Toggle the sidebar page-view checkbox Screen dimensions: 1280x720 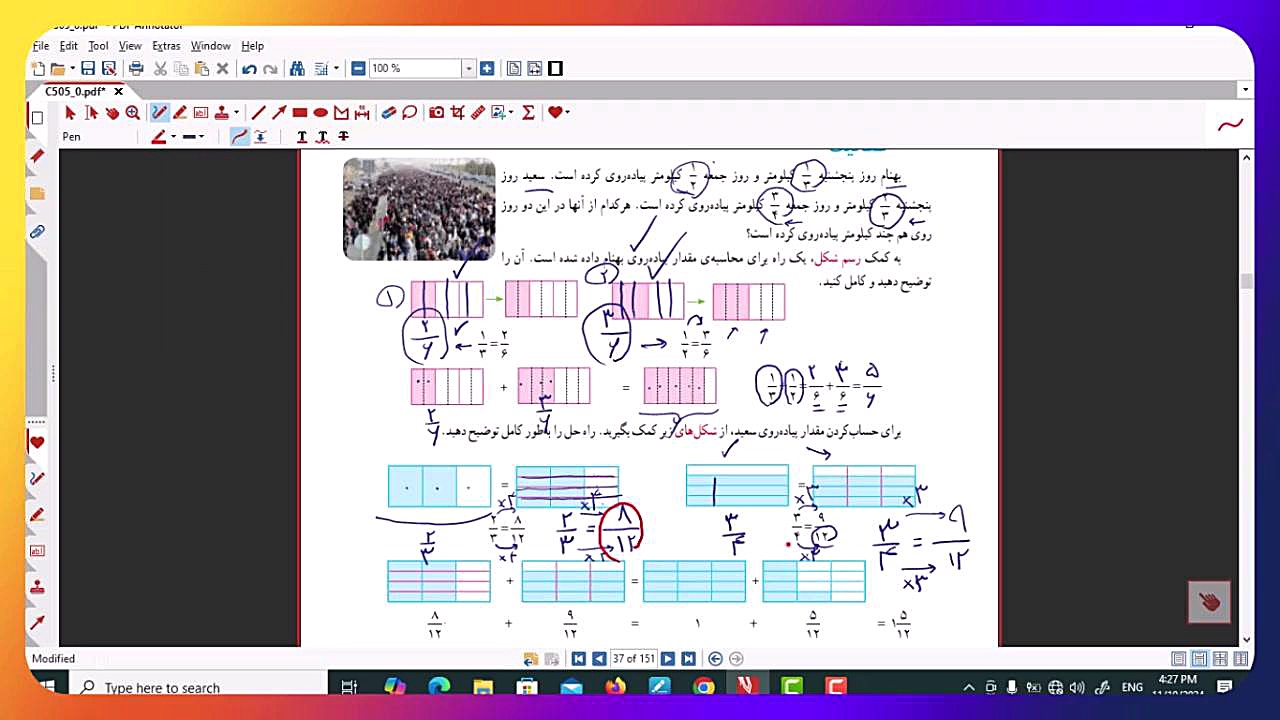point(38,118)
